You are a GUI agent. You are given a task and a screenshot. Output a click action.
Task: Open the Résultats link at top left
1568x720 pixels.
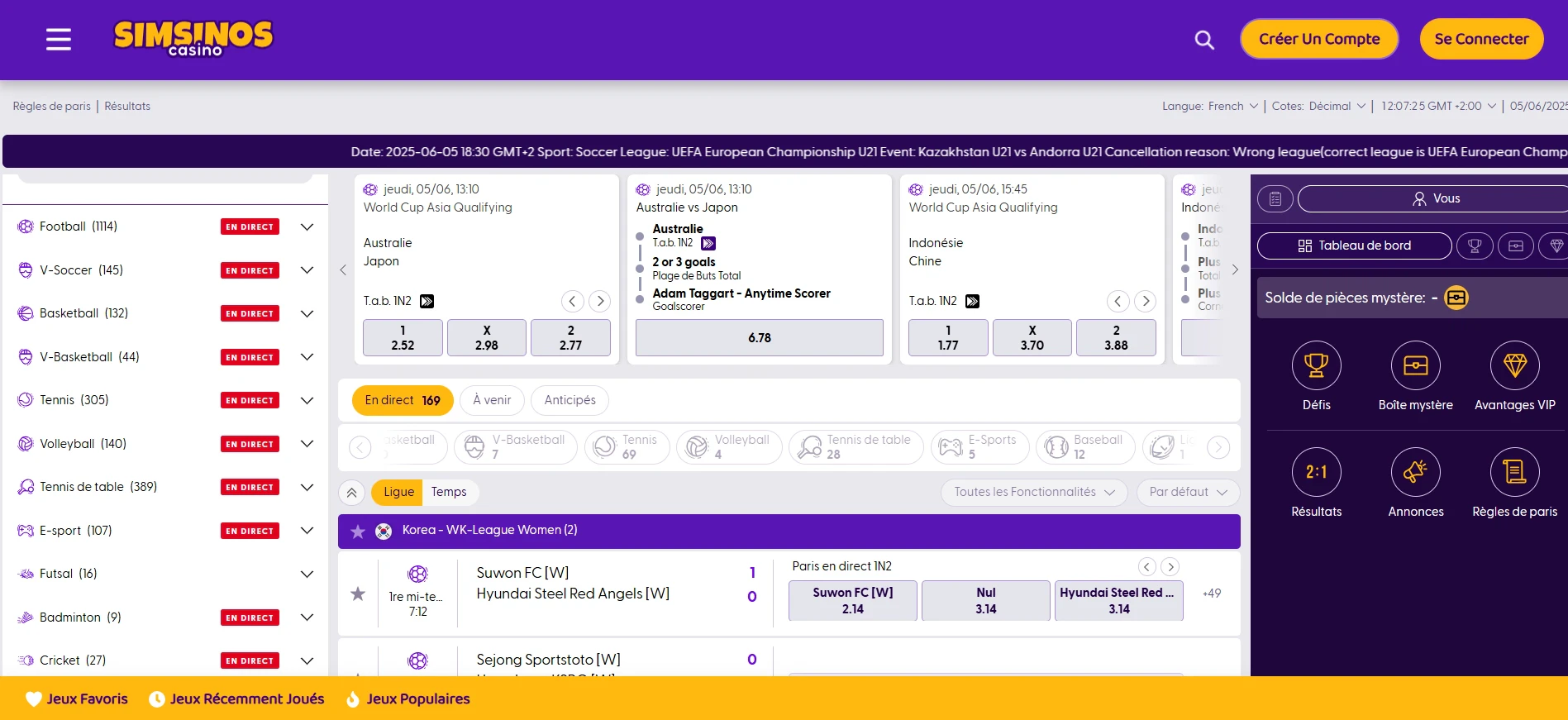[127, 106]
